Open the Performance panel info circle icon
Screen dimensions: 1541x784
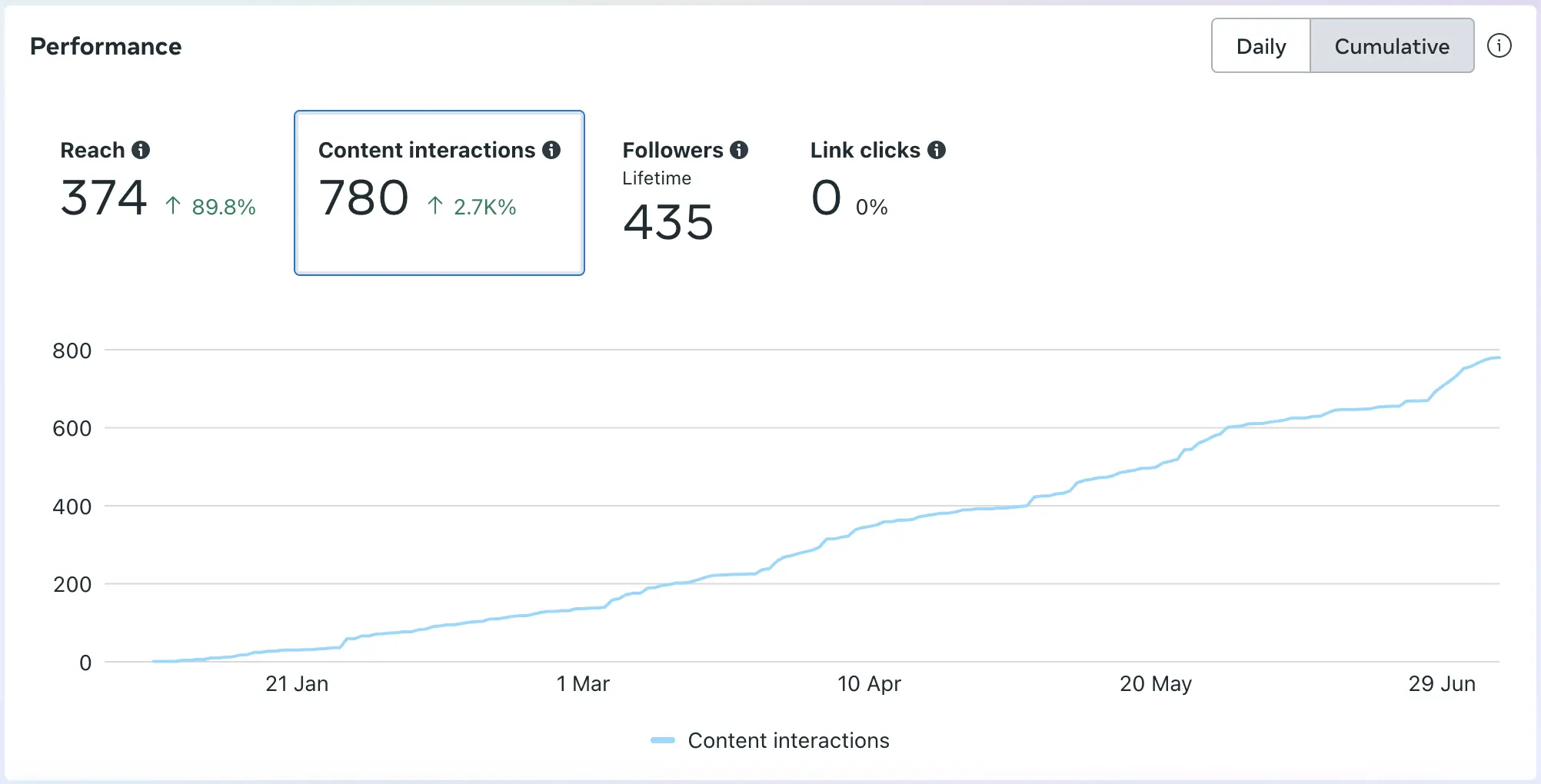[1499, 46]
